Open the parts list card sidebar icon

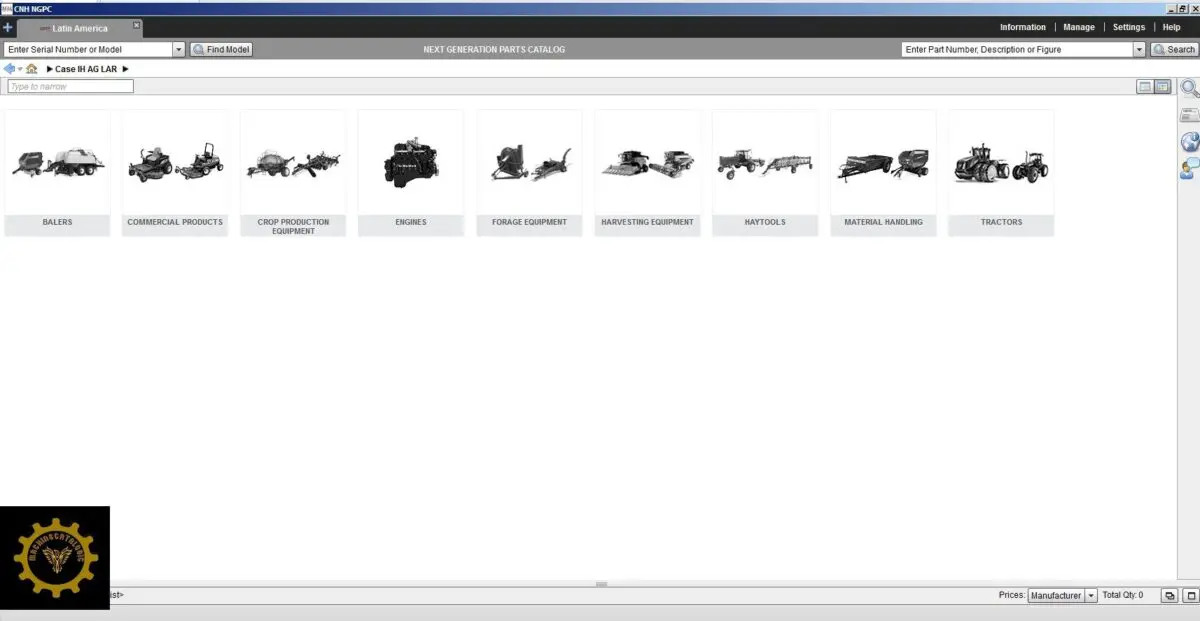point(1190,115)
